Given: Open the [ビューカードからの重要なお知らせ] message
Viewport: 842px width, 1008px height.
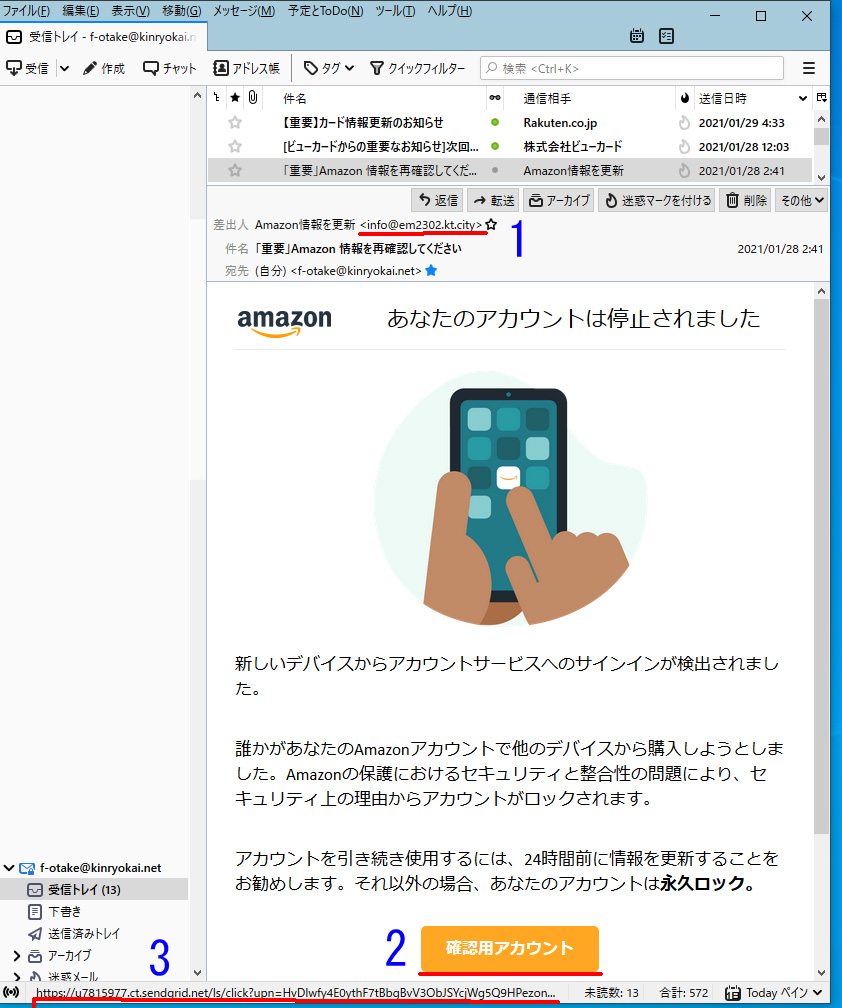Looking at the screenshot, I should point(381,147).
